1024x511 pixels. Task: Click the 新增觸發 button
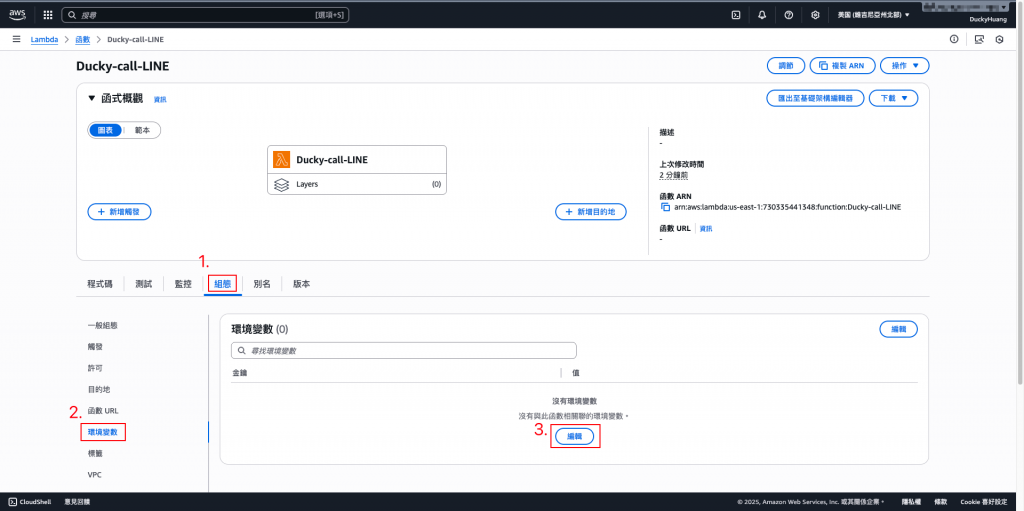click(120, 212)
